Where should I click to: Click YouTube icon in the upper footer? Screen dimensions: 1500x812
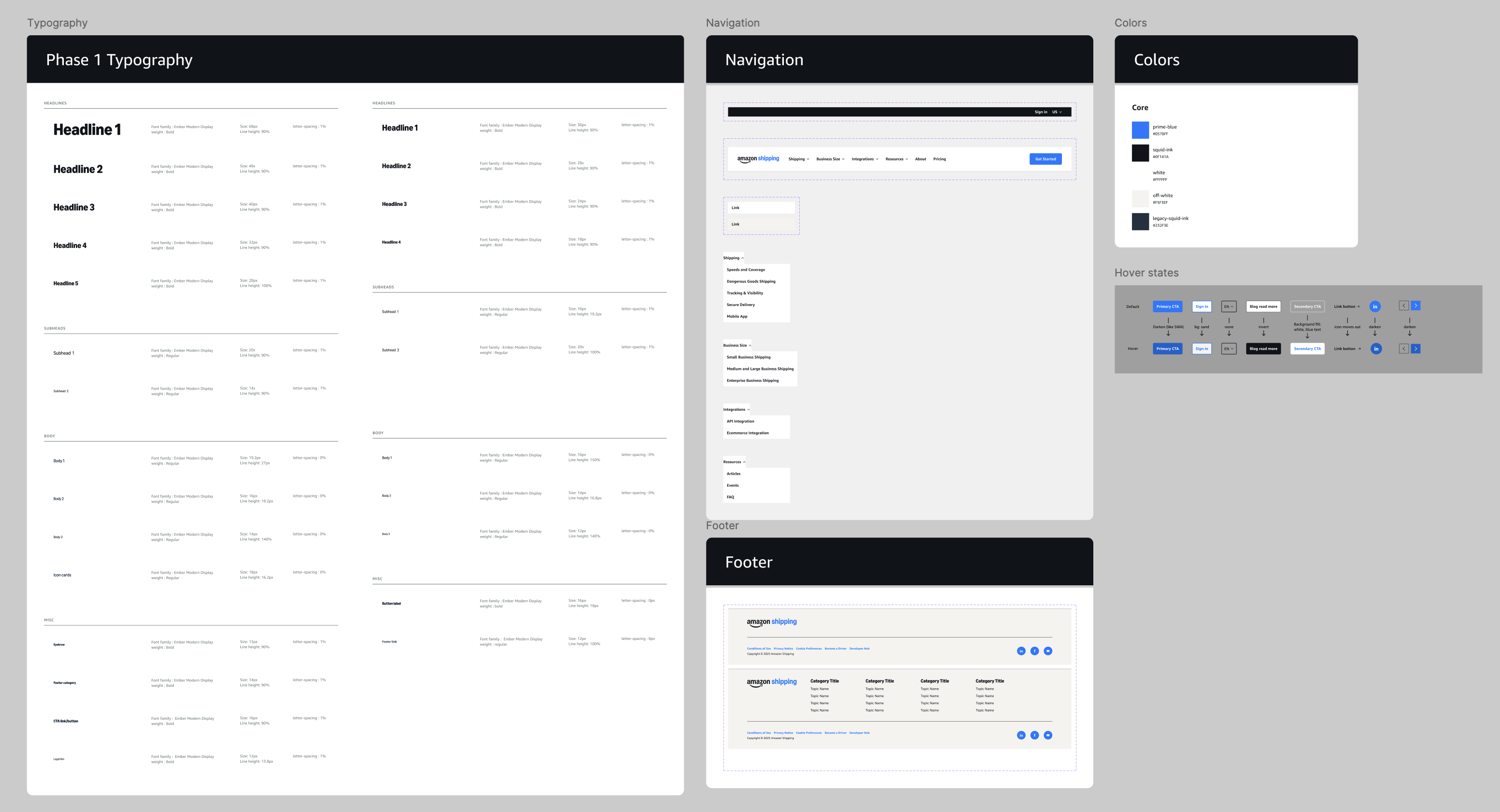point(1047,651)
